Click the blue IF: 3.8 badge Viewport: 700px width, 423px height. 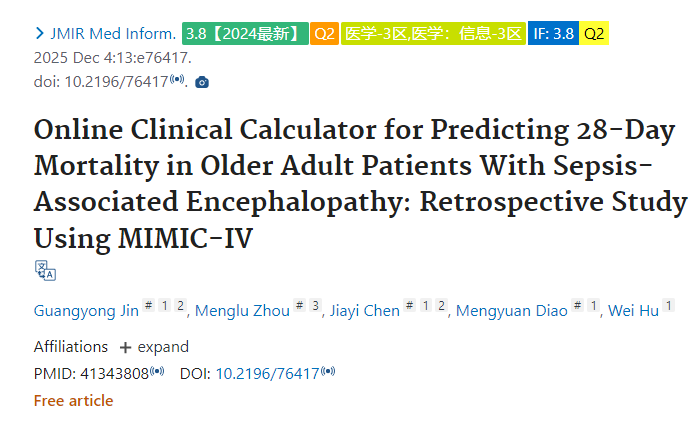point(553,33)
